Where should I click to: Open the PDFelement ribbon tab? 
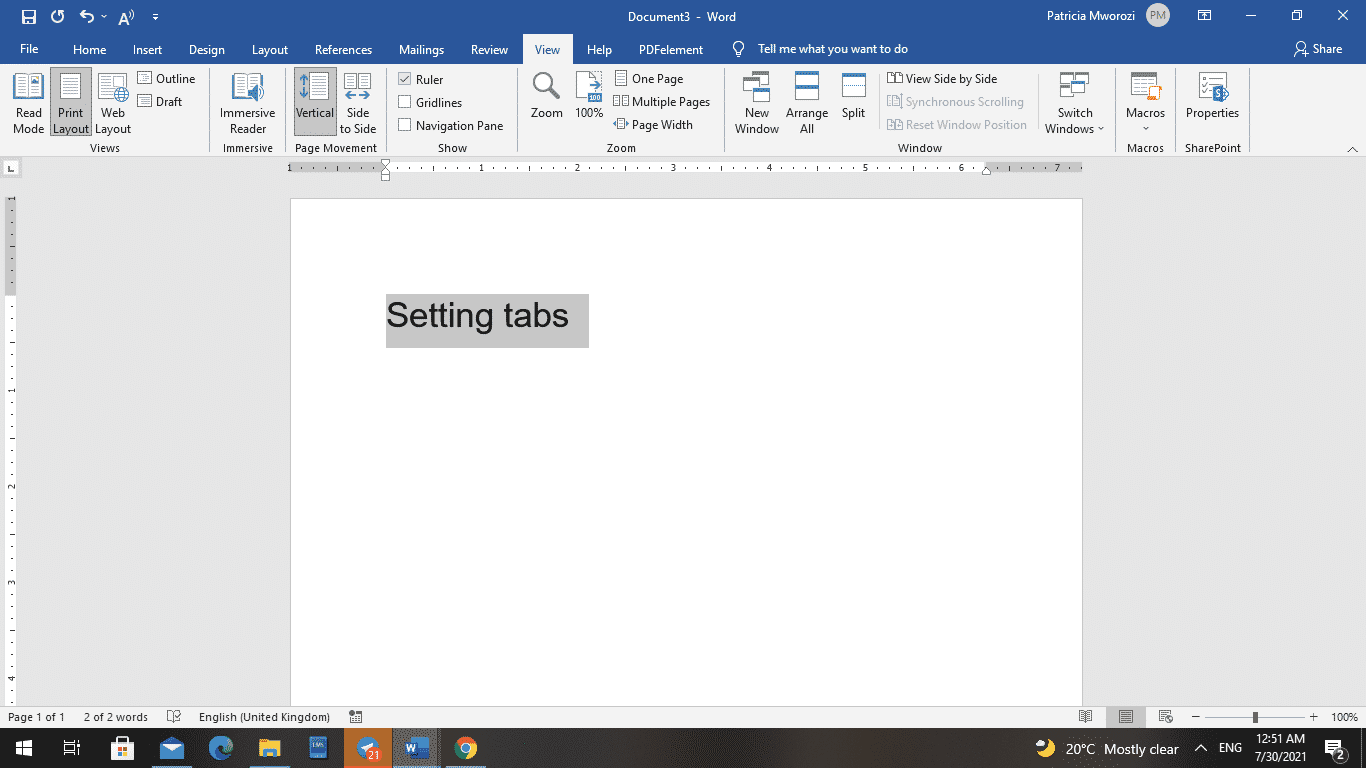tap(670, 49)
